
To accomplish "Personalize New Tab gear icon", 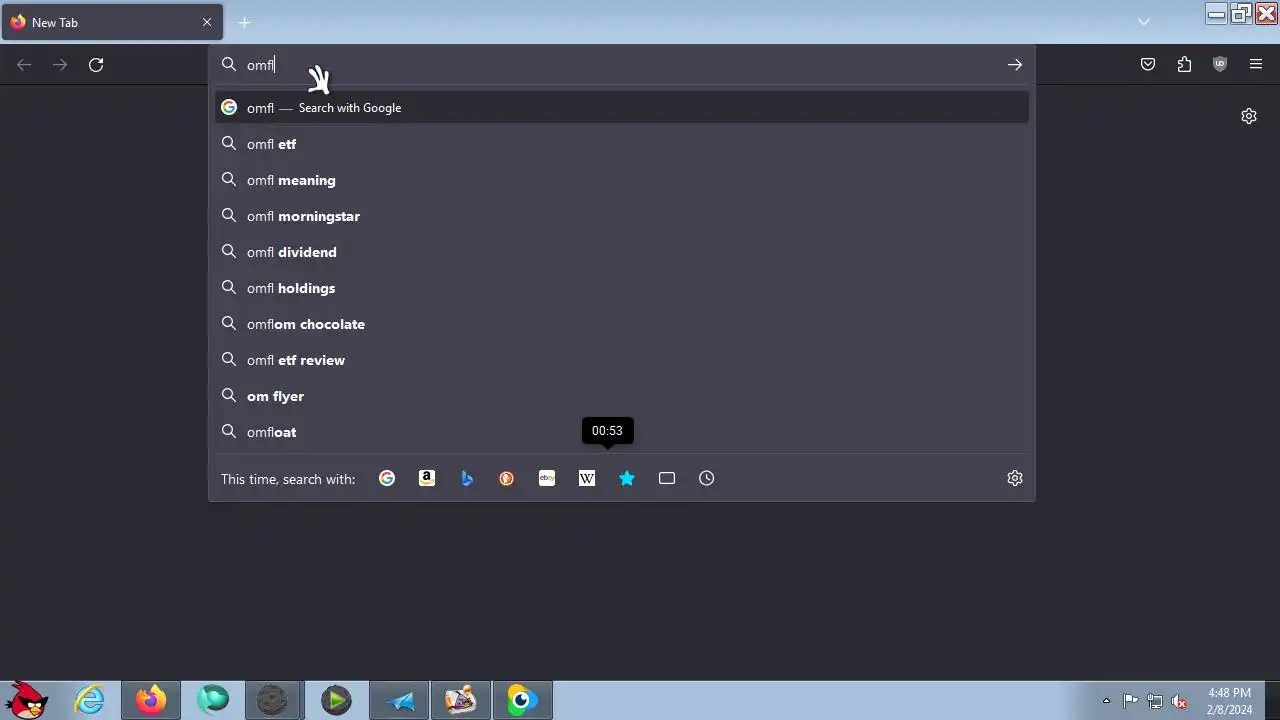I will pyautogui.click(x=1249, y=116).
